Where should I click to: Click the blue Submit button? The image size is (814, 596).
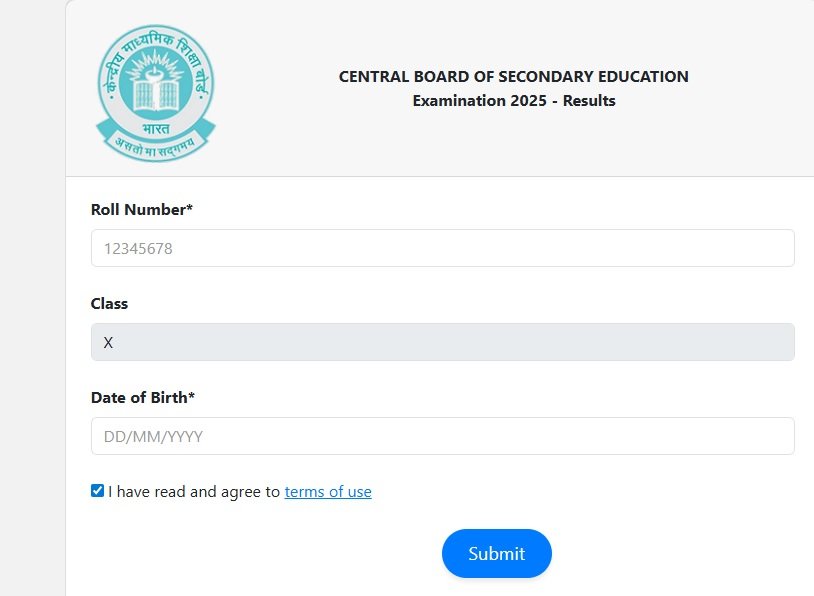point(497,553)
